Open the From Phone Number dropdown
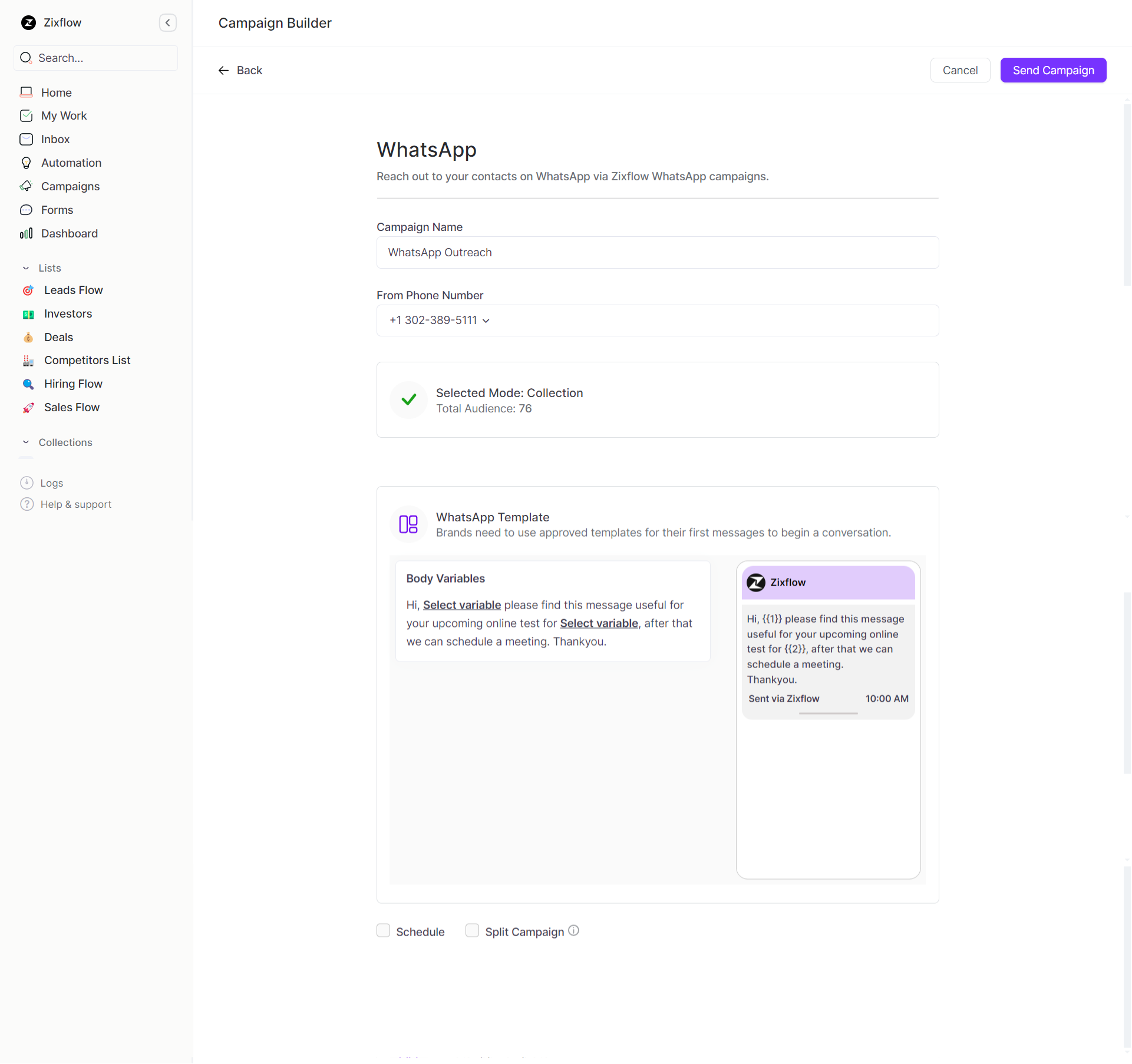This screenshot has width=1132, height=1064. click(440, 320)
